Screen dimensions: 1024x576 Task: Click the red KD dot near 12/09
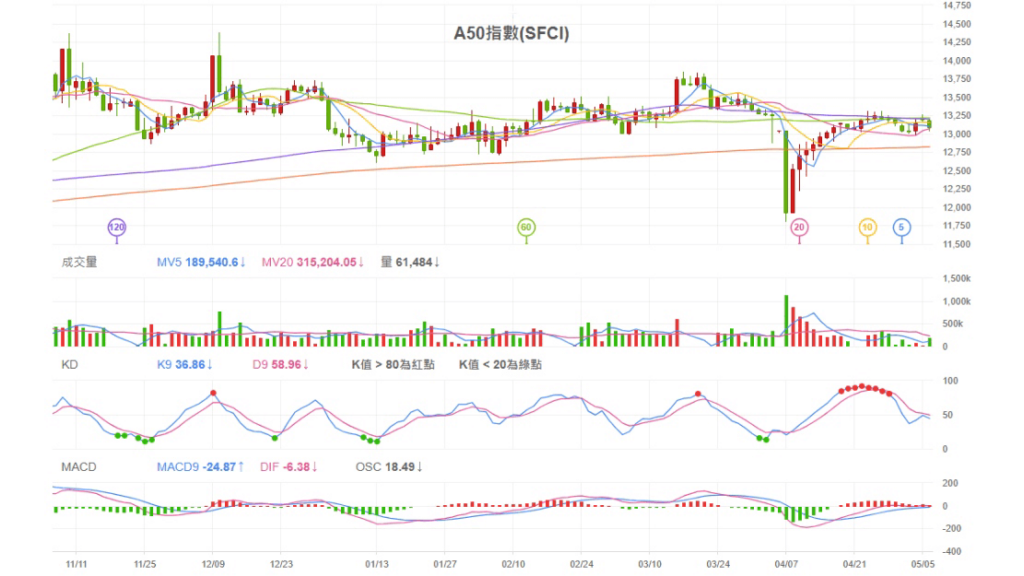213,393
